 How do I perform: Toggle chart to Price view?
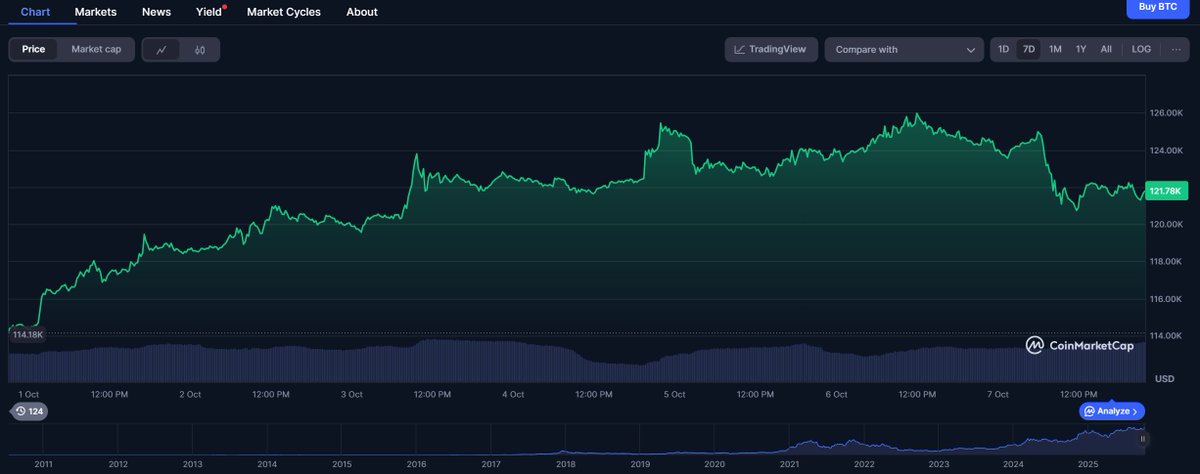pyautogui.click(x=34, y=49)
